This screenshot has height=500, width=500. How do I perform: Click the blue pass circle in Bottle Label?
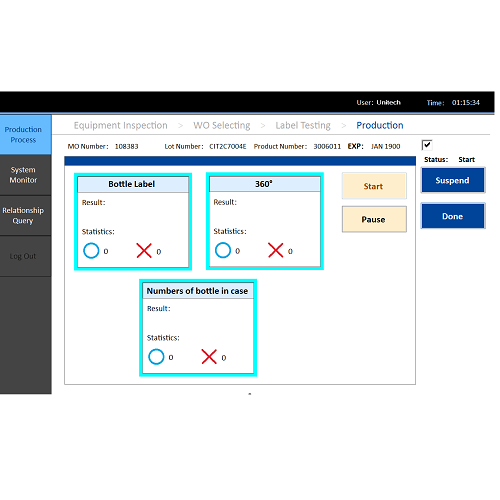pyautogui.click(x=91, y=251)
